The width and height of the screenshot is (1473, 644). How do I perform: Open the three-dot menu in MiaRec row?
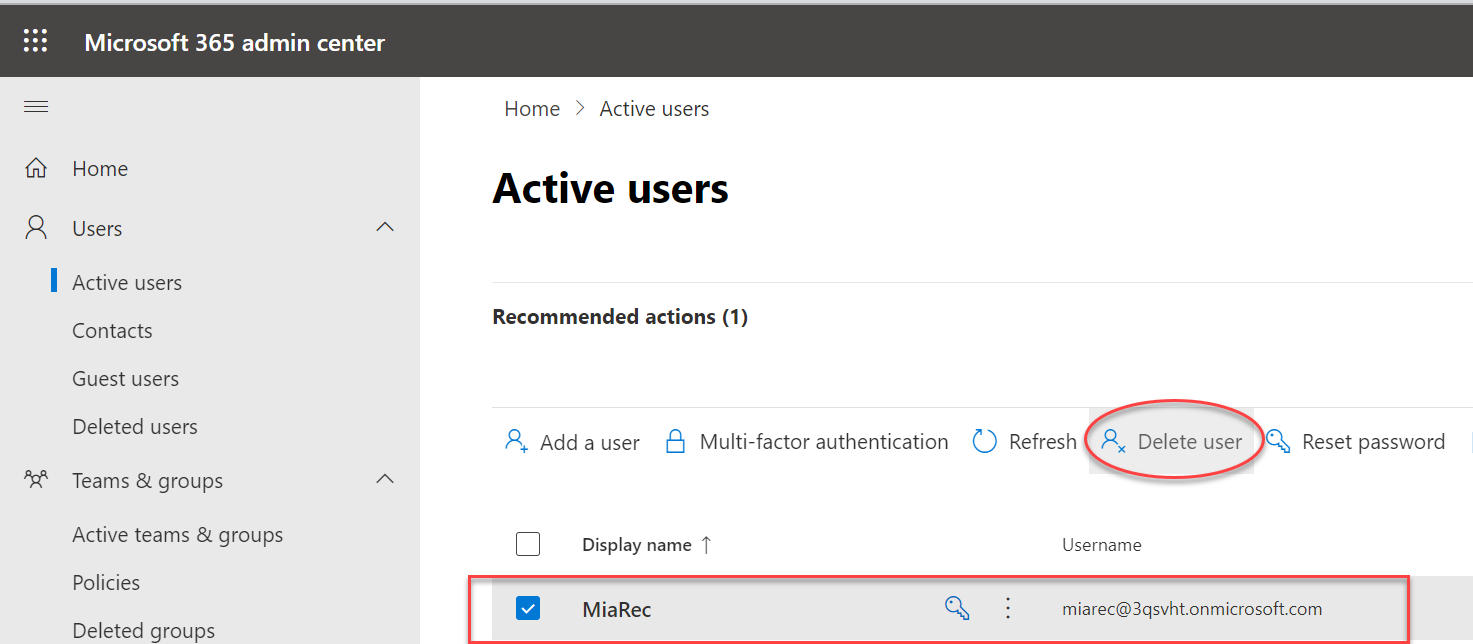coord(1008,608)
